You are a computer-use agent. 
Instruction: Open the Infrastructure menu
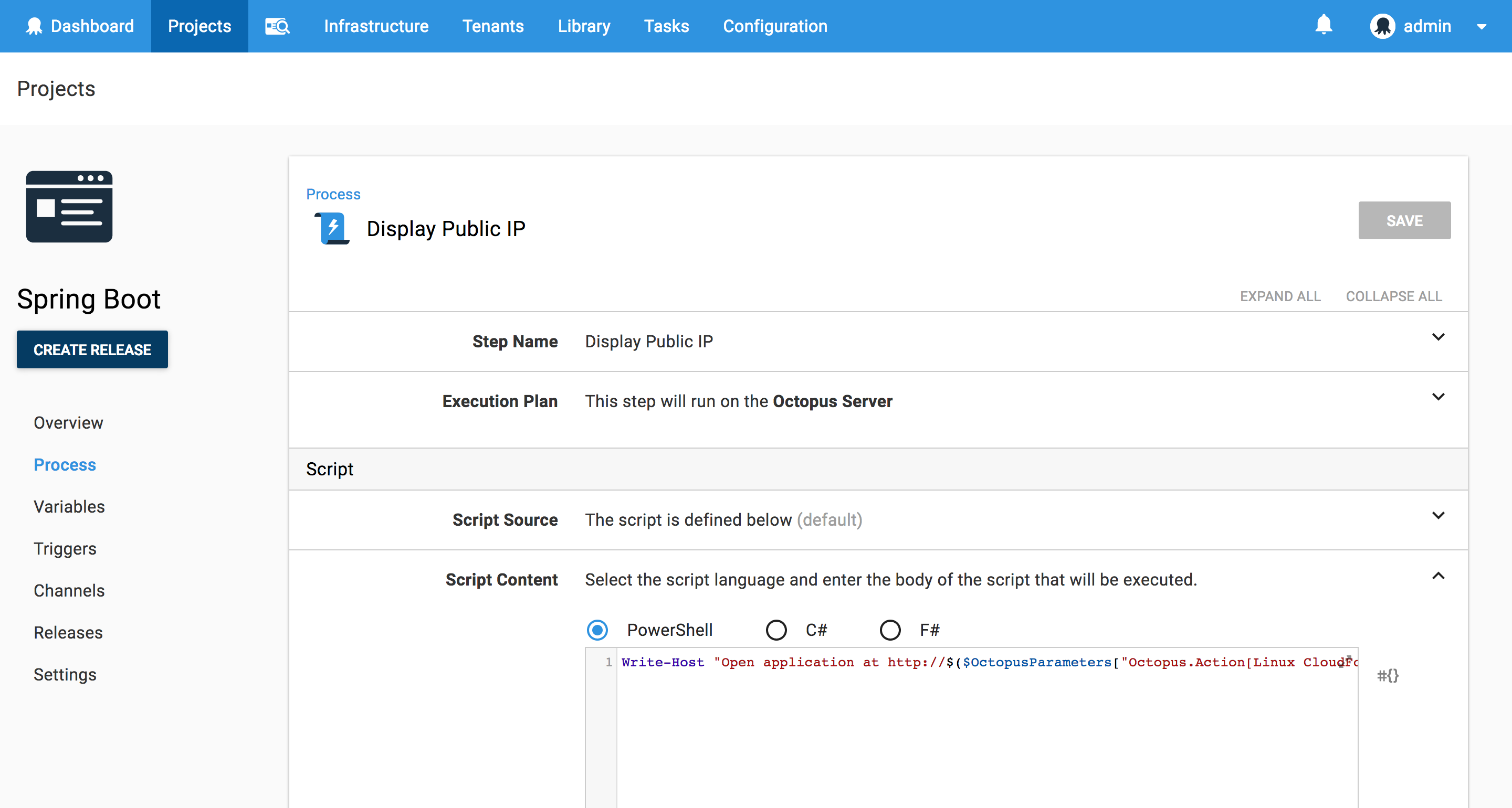coord(376,26)
